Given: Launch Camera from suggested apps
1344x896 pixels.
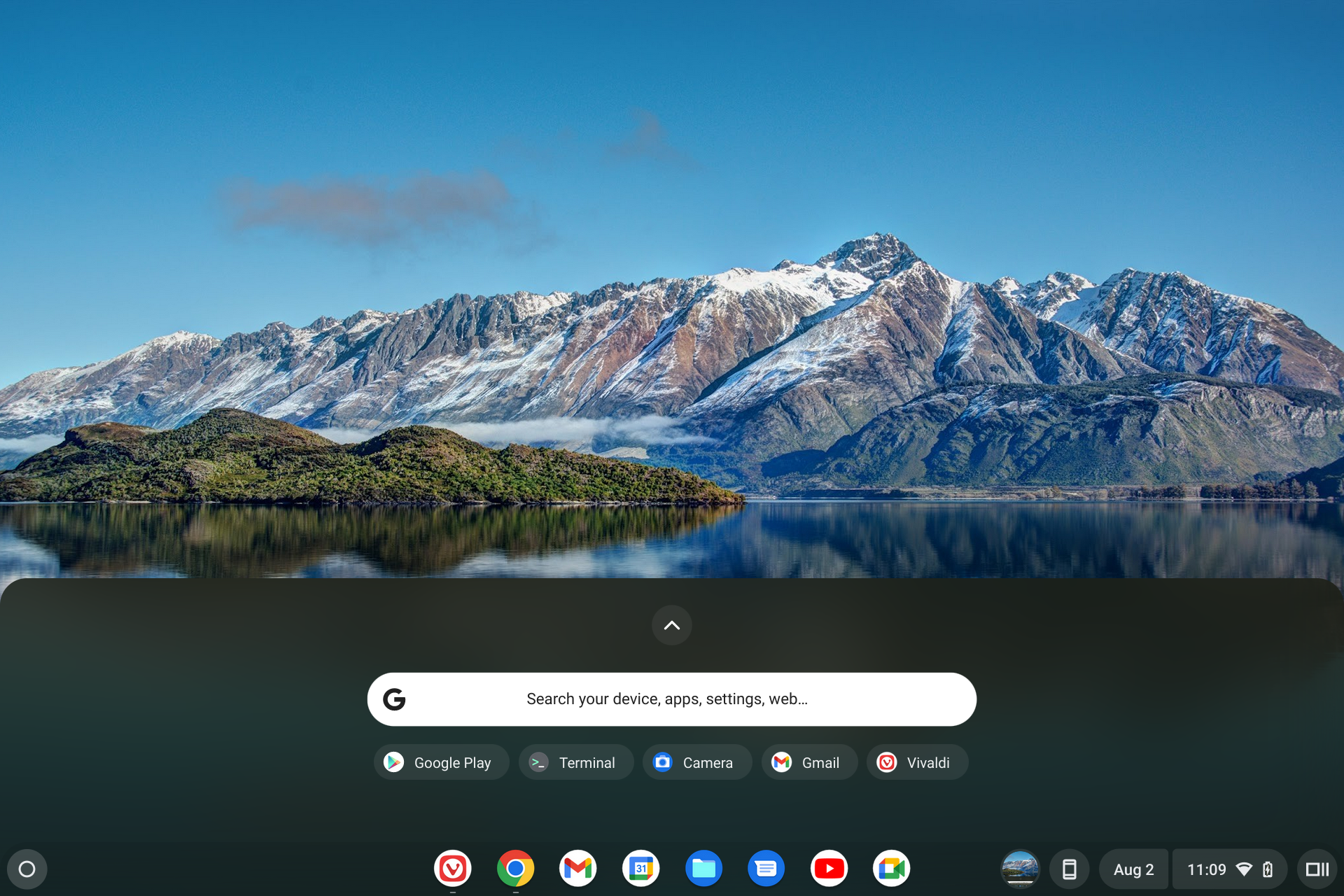Looking at the screenshot, I should [696, 762].
